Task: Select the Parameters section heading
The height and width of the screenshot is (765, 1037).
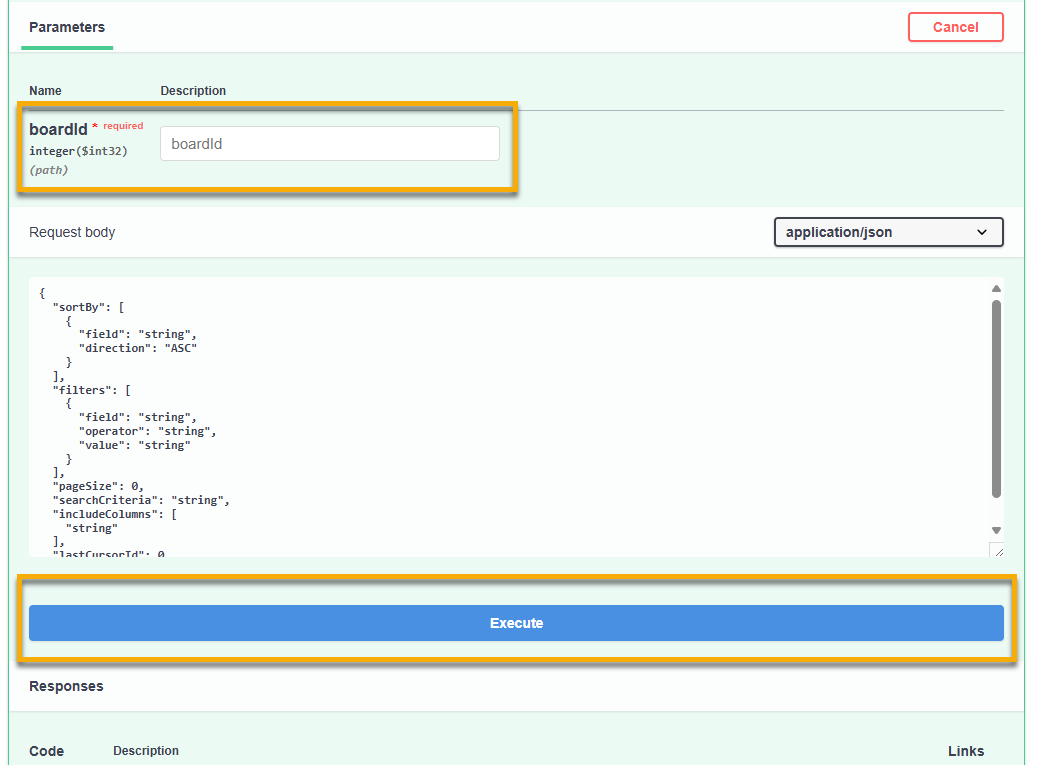Action: [66, 27]
